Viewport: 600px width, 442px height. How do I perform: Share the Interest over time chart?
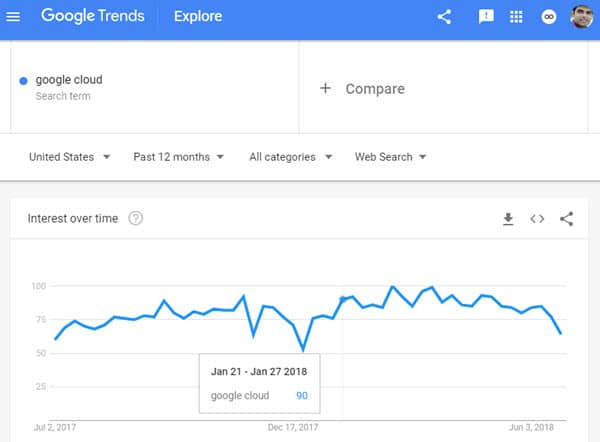click(x=566, y=219)
